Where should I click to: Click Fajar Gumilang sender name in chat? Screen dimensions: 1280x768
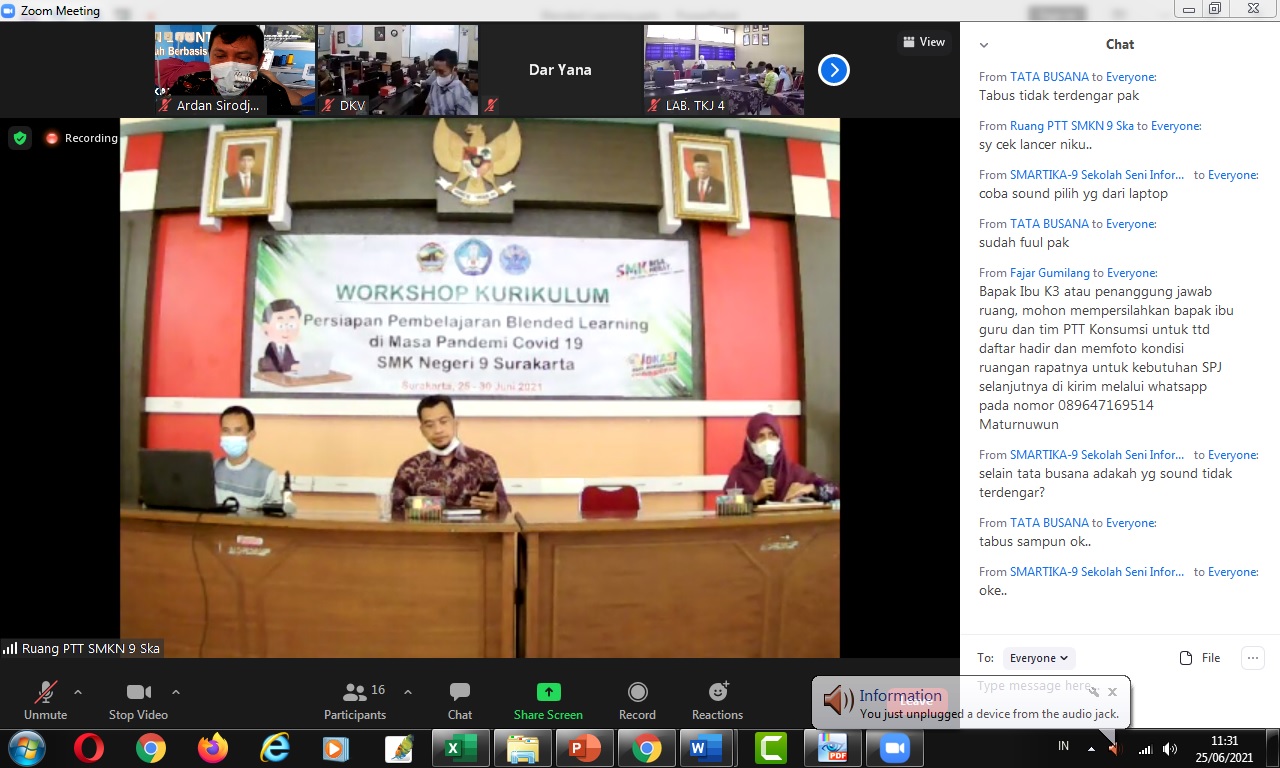click(x=1050, y=272)
